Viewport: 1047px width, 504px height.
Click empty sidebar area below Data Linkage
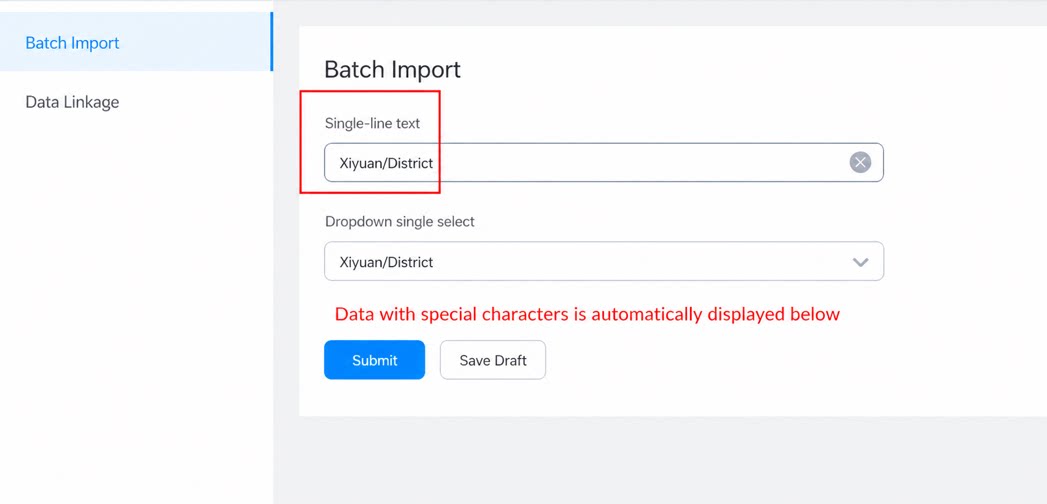[136, 300]
